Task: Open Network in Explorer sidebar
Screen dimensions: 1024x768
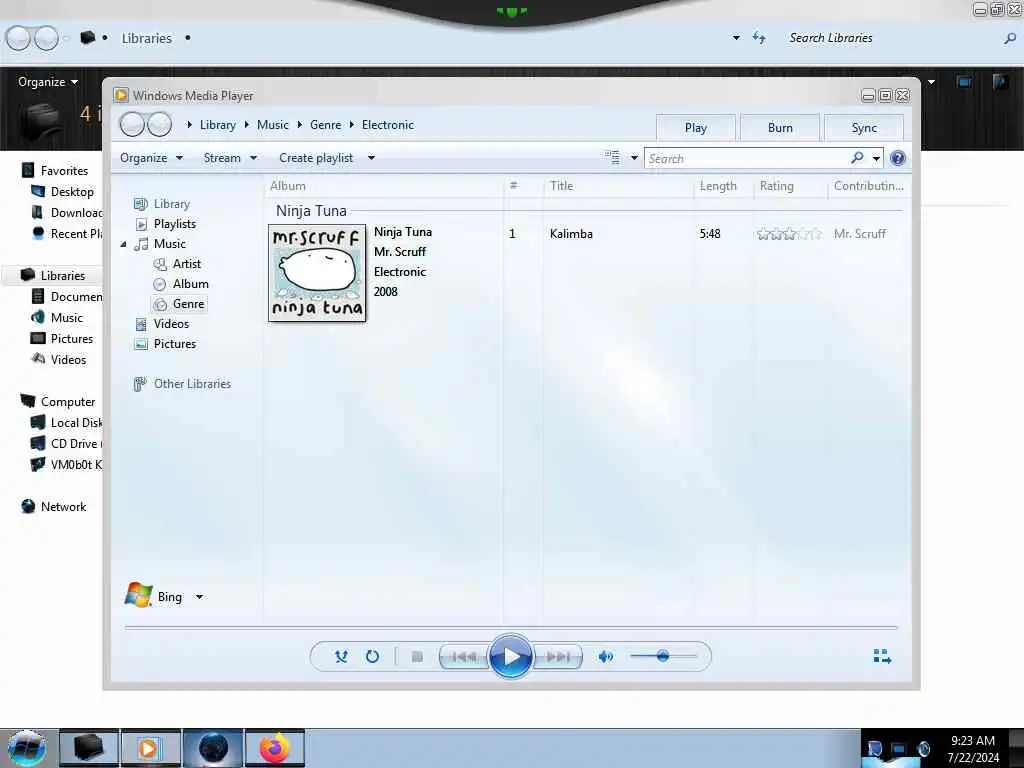Action: coord(54,507)
